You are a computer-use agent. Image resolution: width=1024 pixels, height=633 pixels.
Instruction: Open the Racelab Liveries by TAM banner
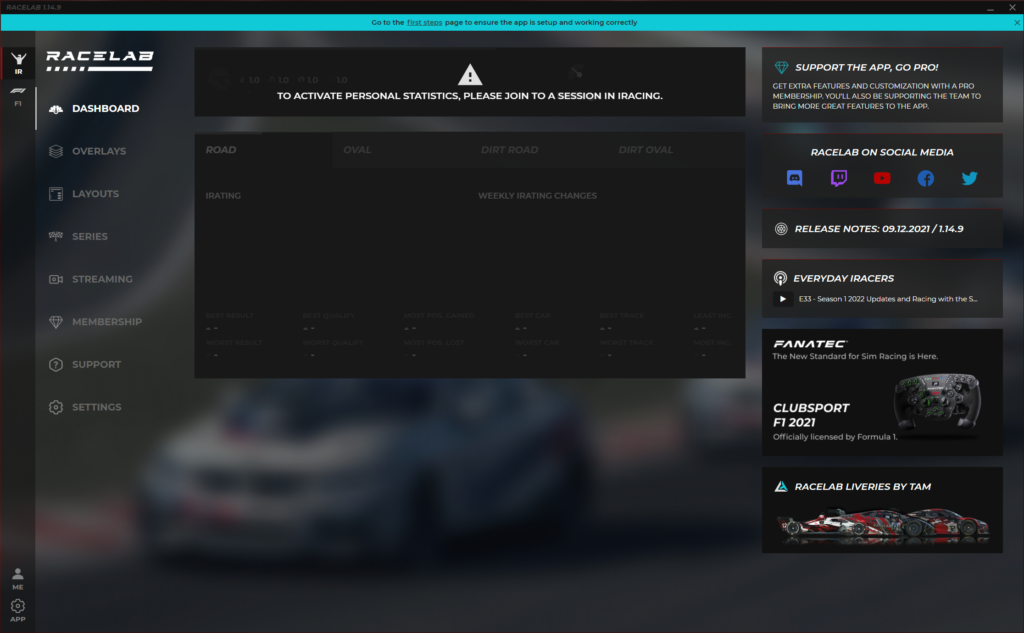(x=882, y=510)
